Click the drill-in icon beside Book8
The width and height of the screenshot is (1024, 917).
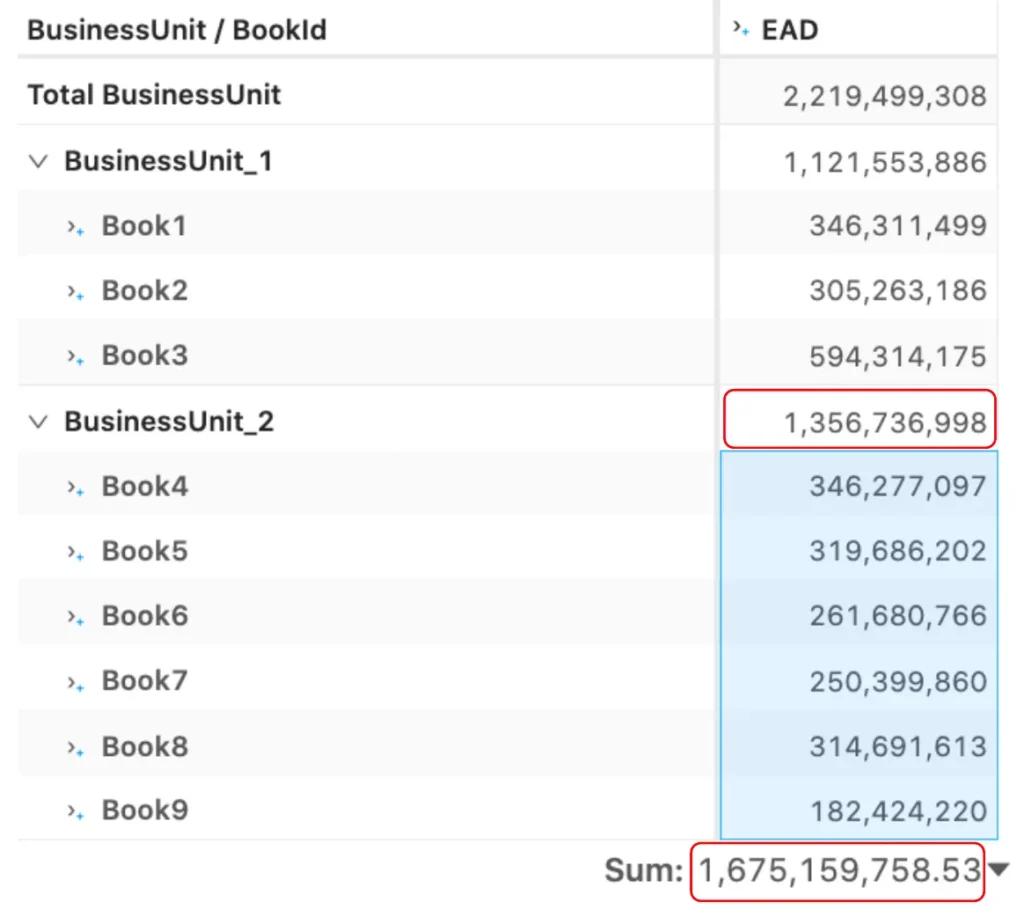click(x=76, y=748)
